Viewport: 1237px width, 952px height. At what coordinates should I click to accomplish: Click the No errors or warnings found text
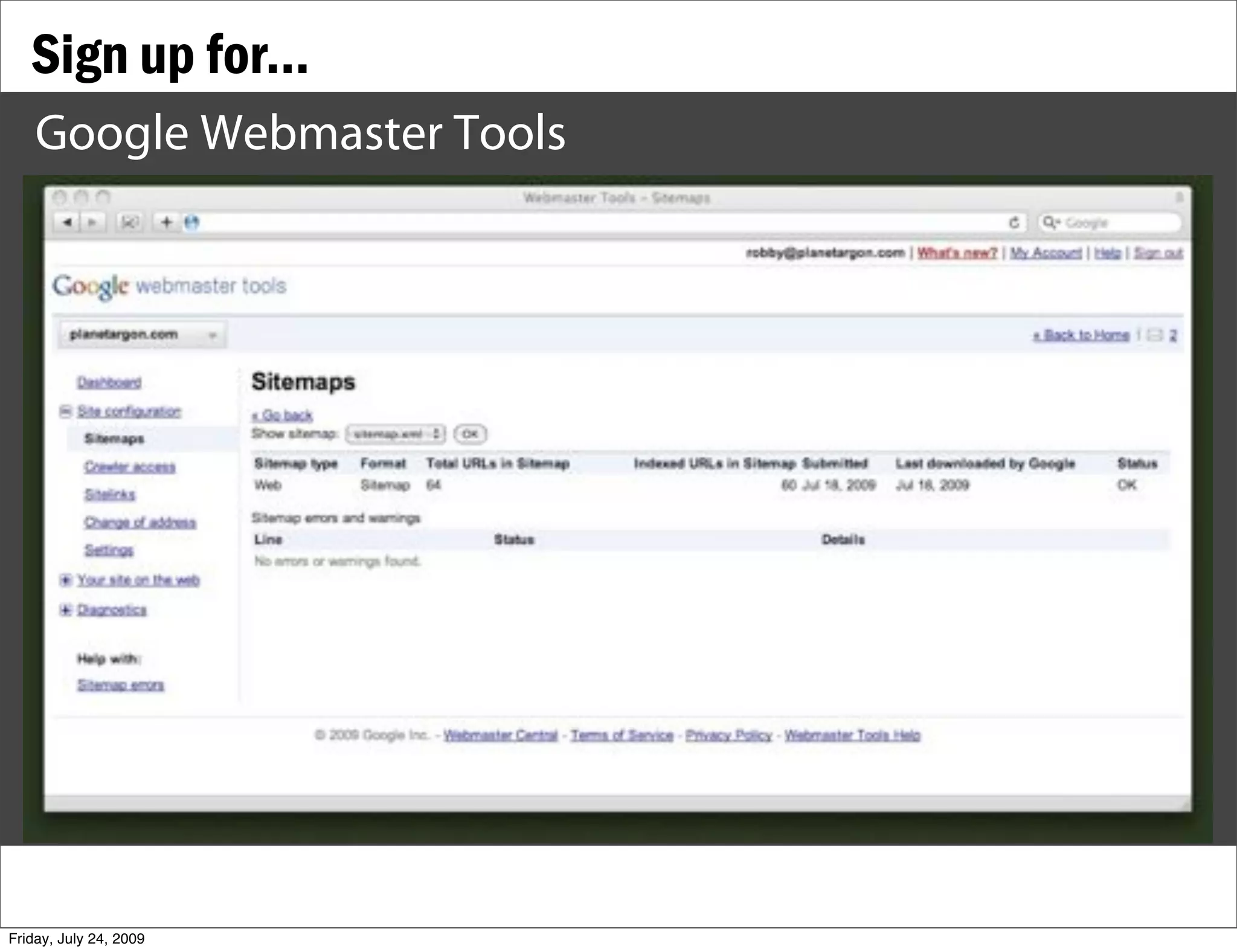[x=338, y=561]
